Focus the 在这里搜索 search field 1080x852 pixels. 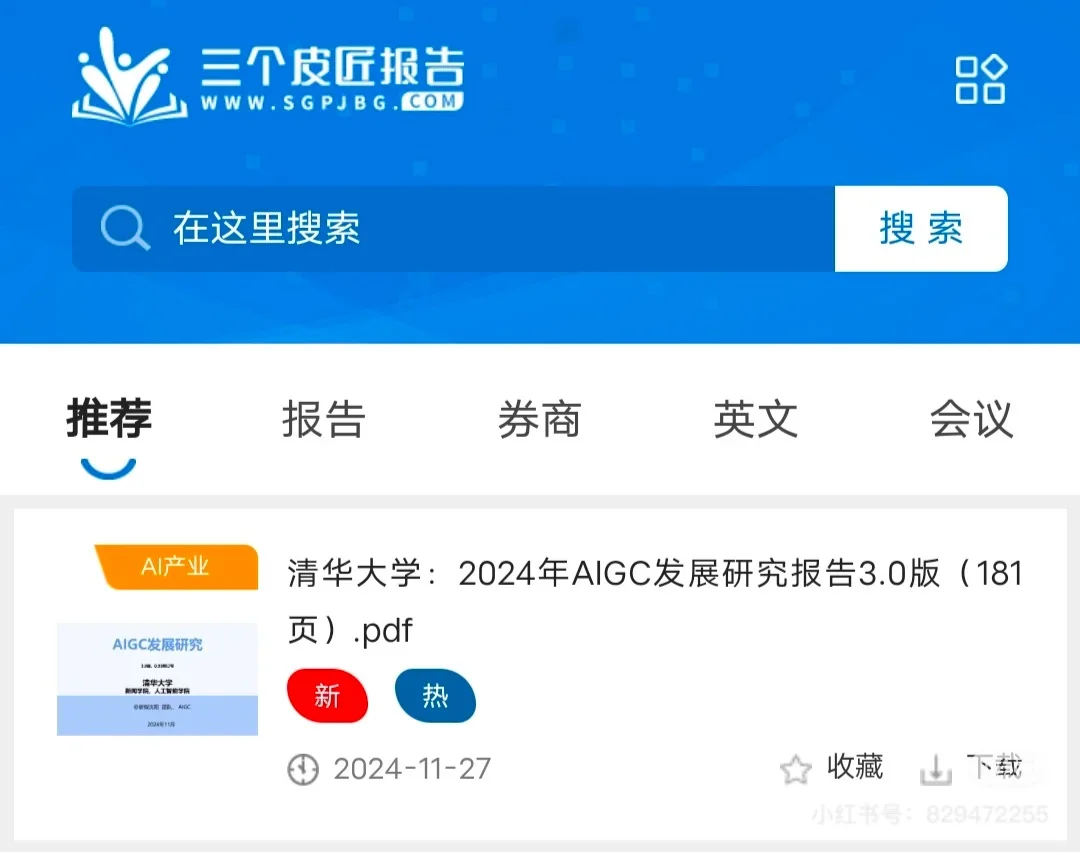click(453, 229)
